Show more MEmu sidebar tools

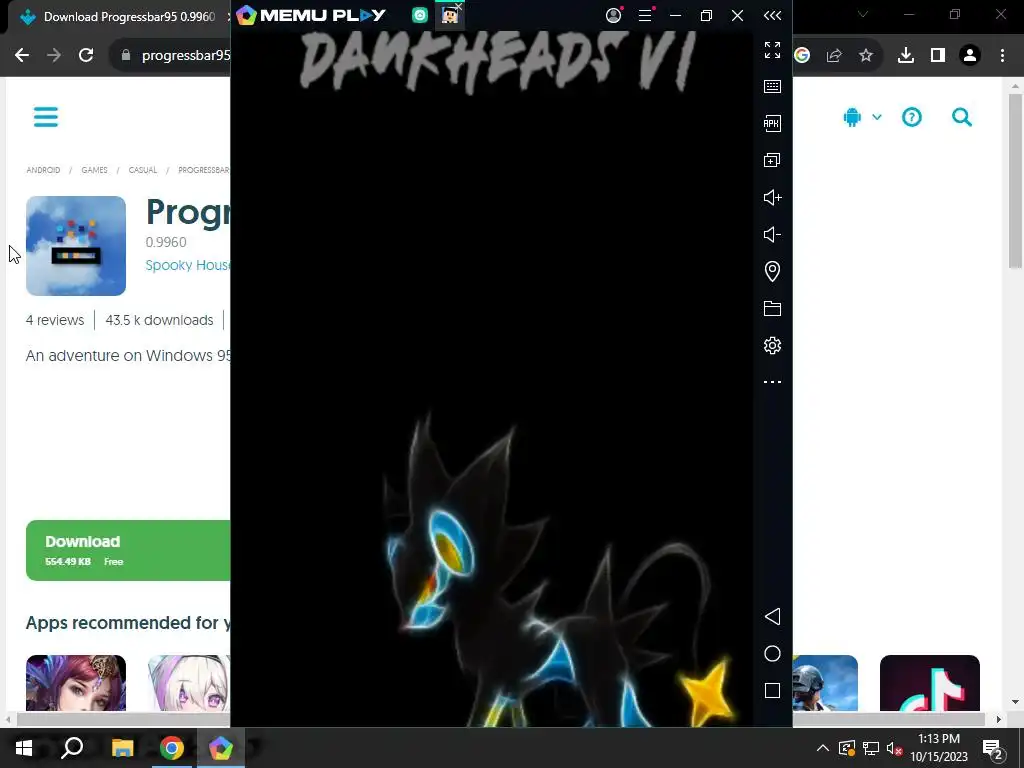[x=772, y=382]
